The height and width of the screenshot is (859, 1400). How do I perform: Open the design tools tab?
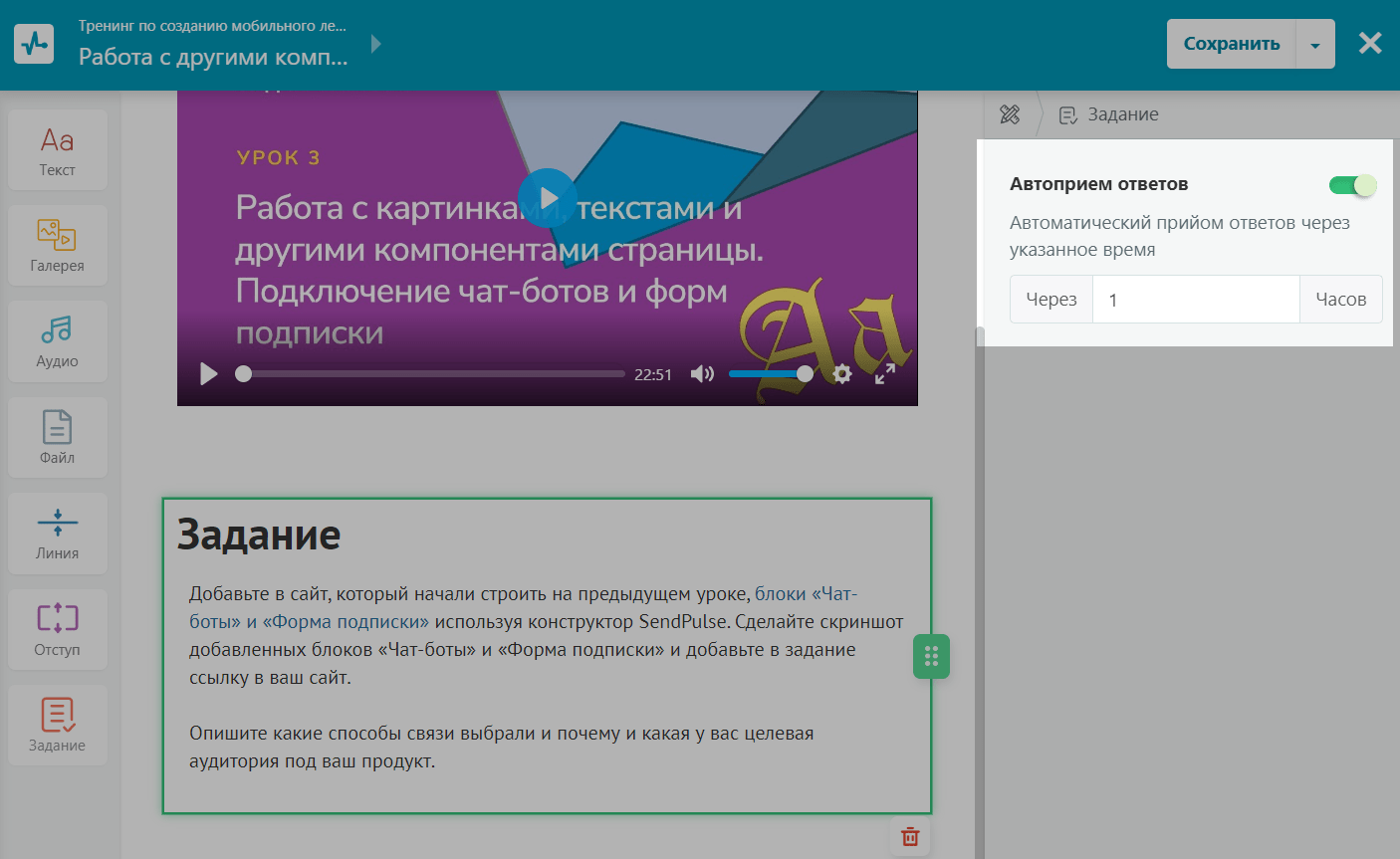click(1010, 115)
